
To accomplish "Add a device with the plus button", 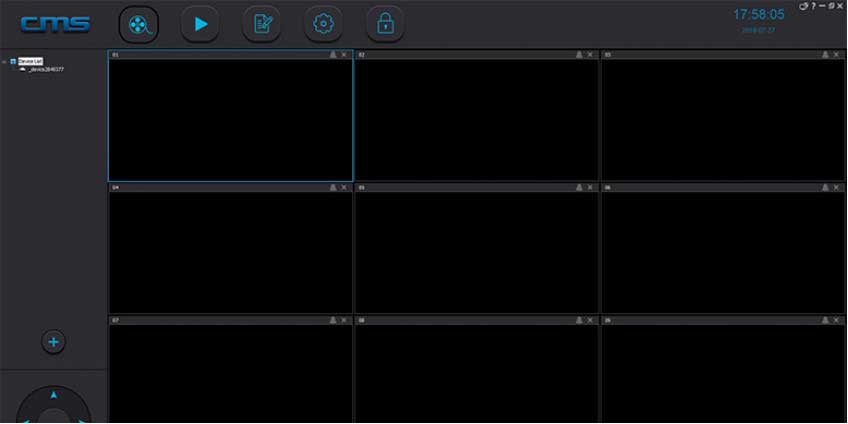I will click(x=54, y=342).
